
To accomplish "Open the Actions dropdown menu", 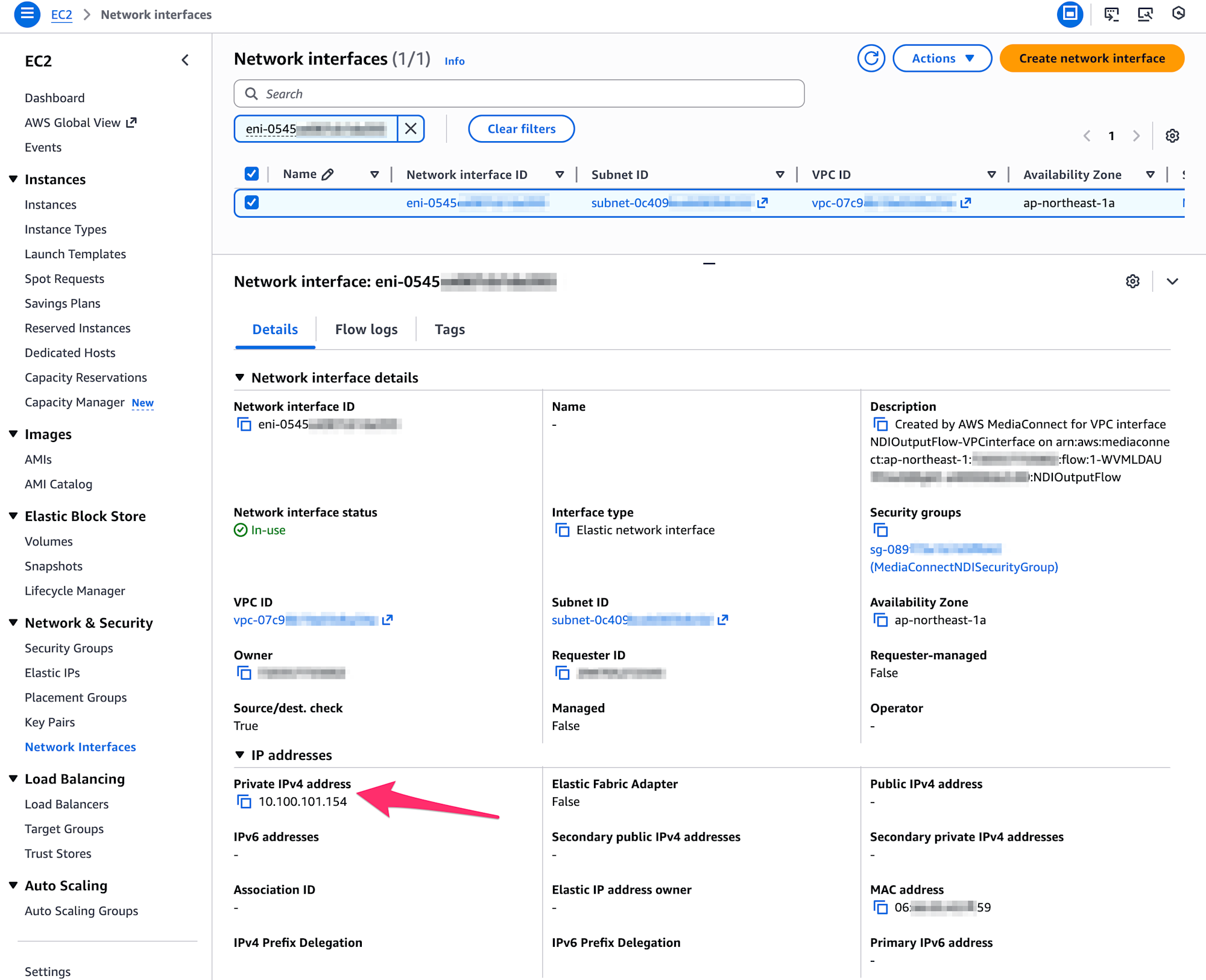I will point(942,58).
